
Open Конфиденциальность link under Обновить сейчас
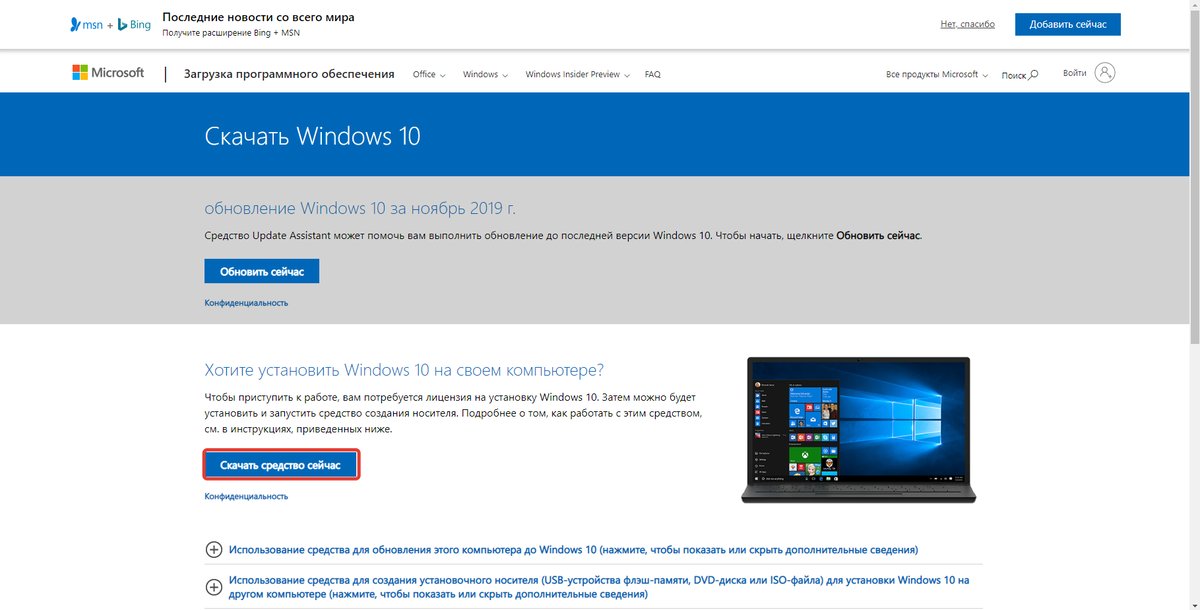(x=246, y=302)
